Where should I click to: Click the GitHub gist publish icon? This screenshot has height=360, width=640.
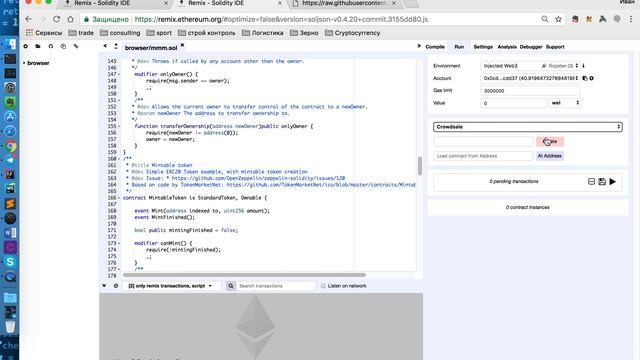coord(51,46)
